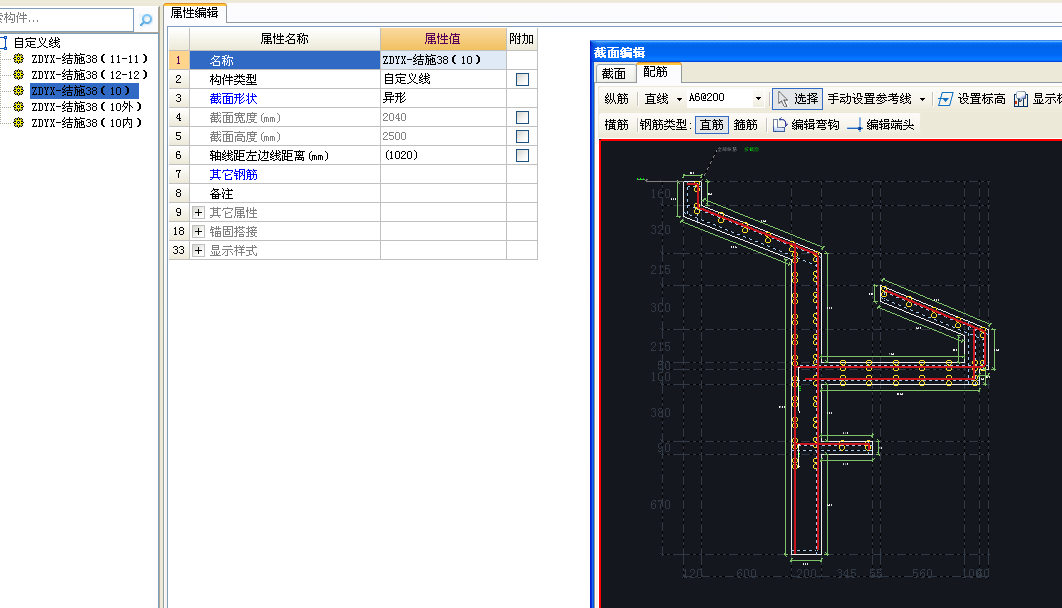This screenshot has width=1062, height=608.
Task: Tick 附加 checkbox for 构件类型
Action: pyautogui.click(x=522, y=79)
